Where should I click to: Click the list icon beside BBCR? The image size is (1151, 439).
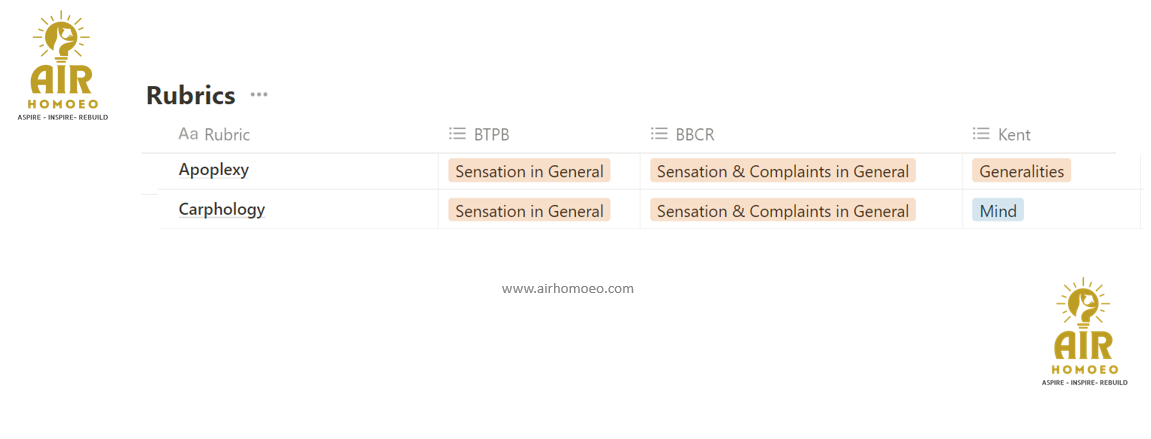coord(659,134)
